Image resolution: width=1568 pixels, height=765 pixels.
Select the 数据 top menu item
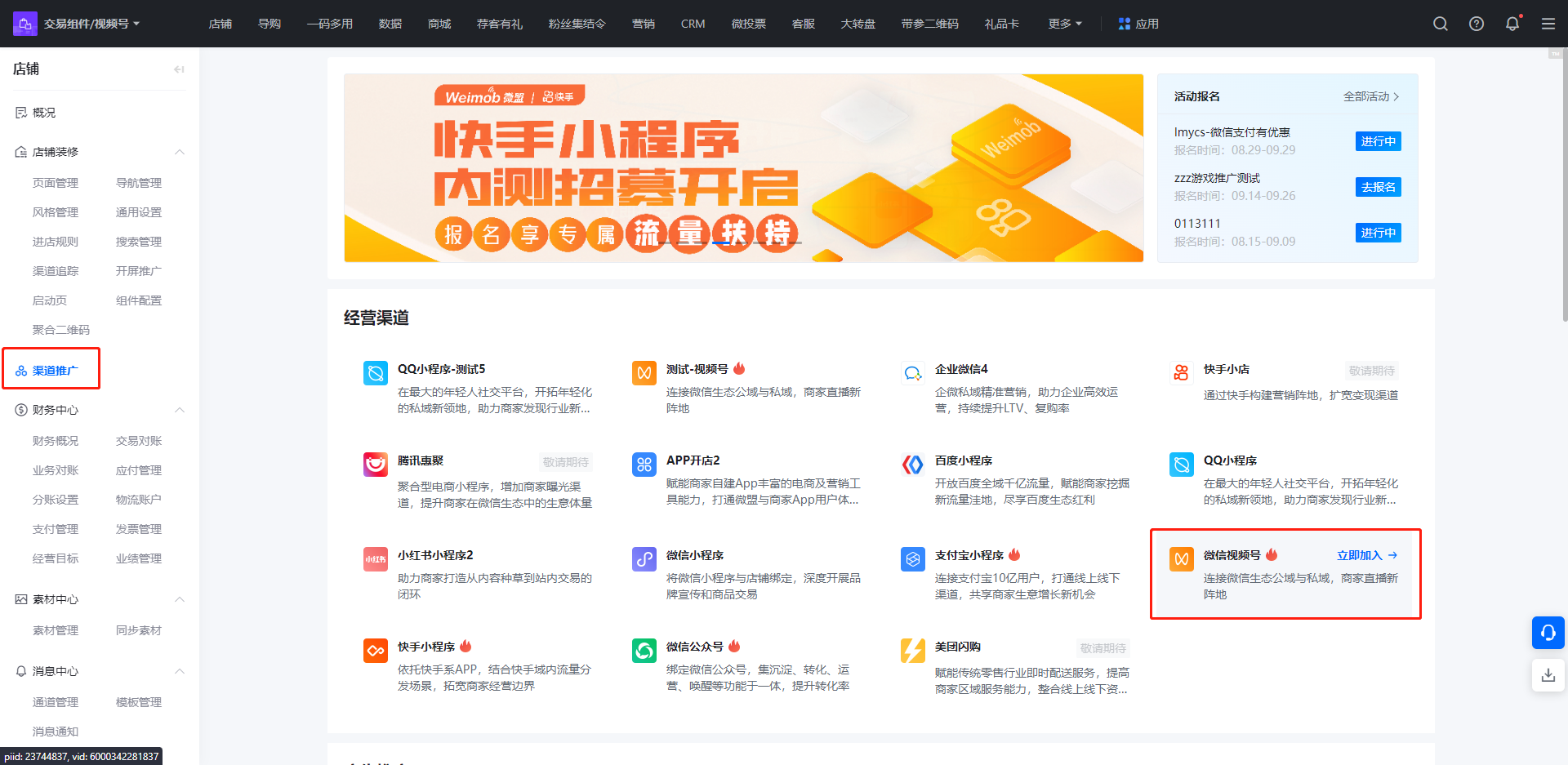click(390, 24)
